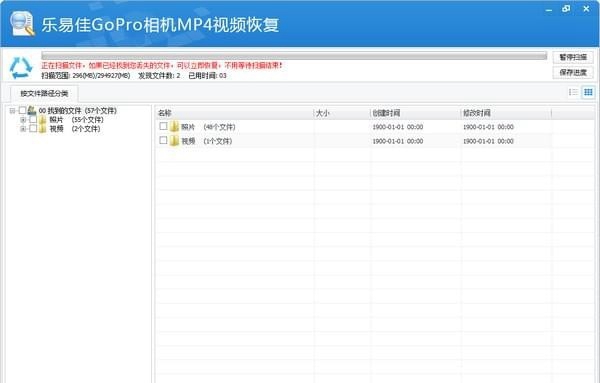Click 视频 row modified time 1900-01-01 00:00
600x383 pixels.
pyautogui.click(x=488, y=141)
